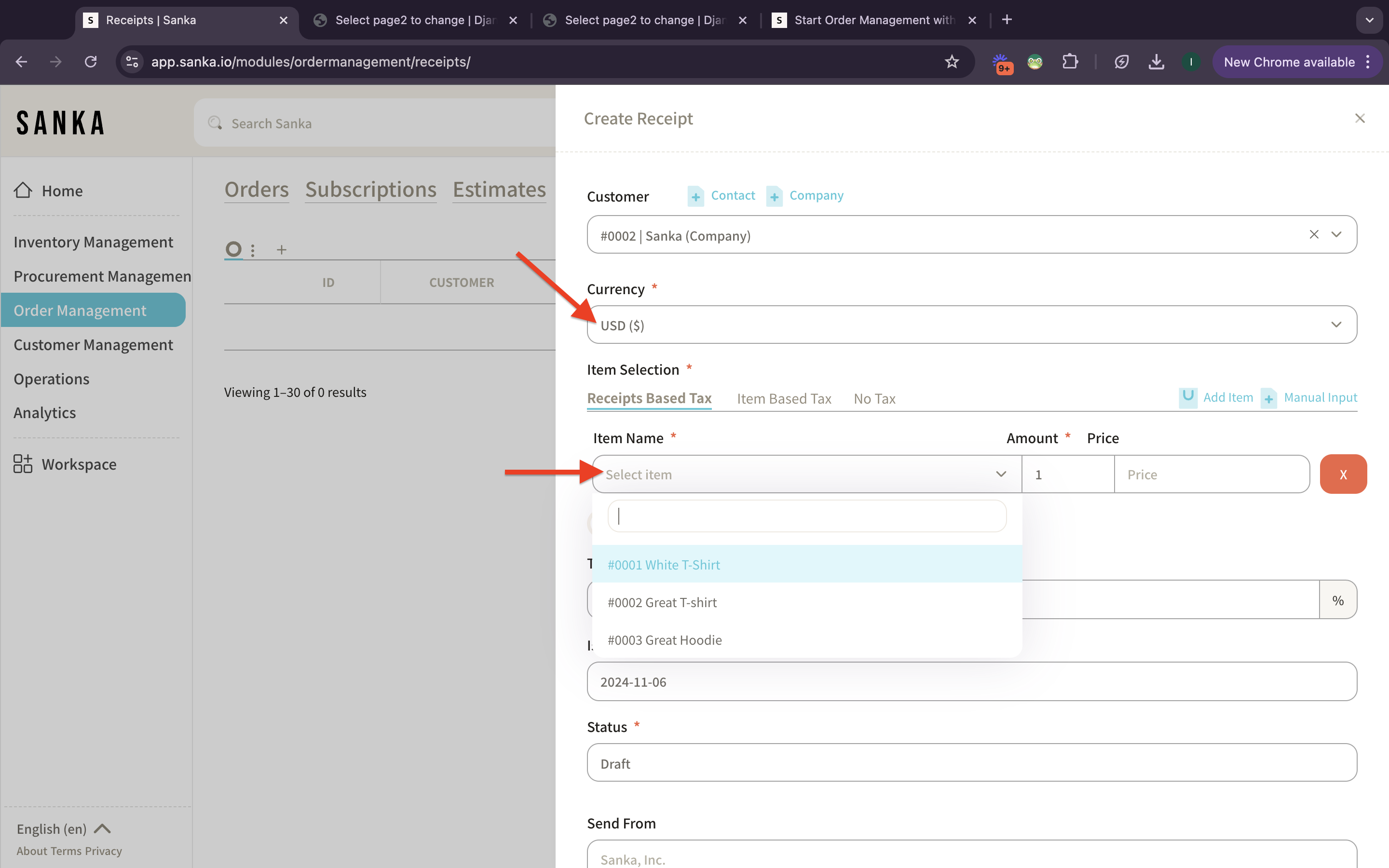Open a new browser tab
Image resolution: width=1389 pixels, height=868 pixels.
click(1007, 19)
